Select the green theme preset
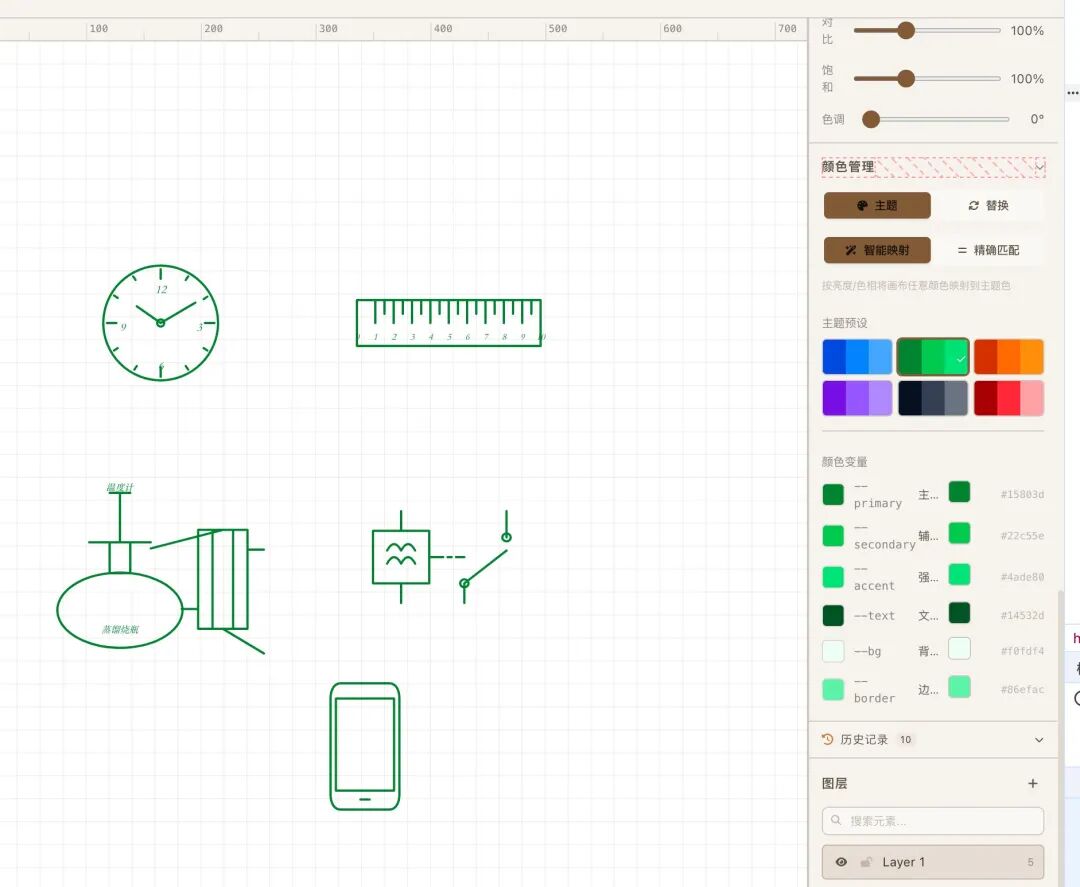The height and width of the screenshot is (887, 1080). tap(933, 357)
